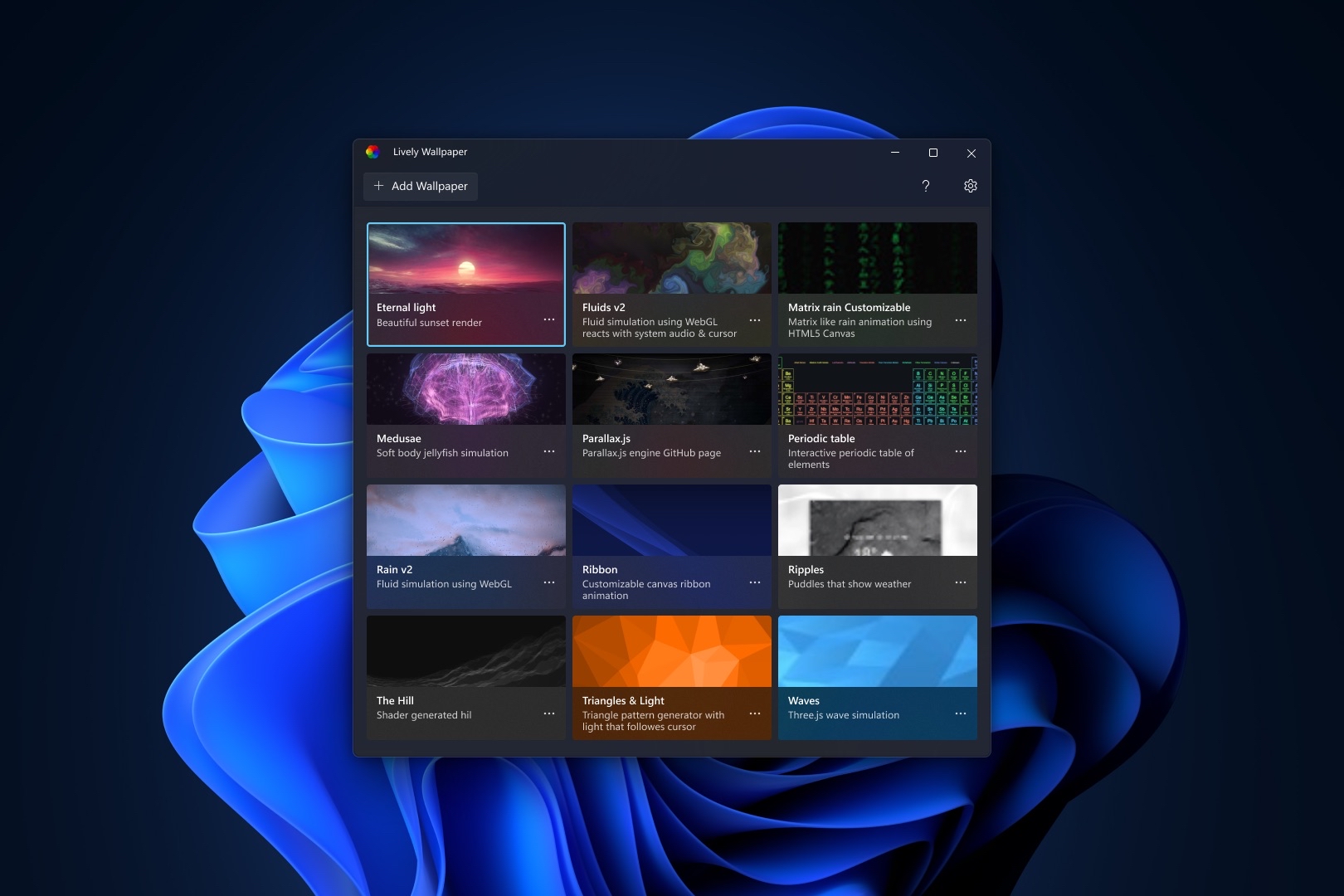Image resolution: width=1344 pixels, height=896 pixels.
Task: Pick the Waves blue thumbnail
Action: coord(878,651)
